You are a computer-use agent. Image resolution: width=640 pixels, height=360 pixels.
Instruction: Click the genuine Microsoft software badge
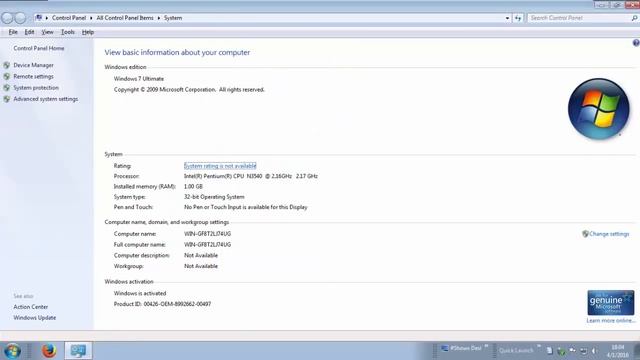(611, 302)
